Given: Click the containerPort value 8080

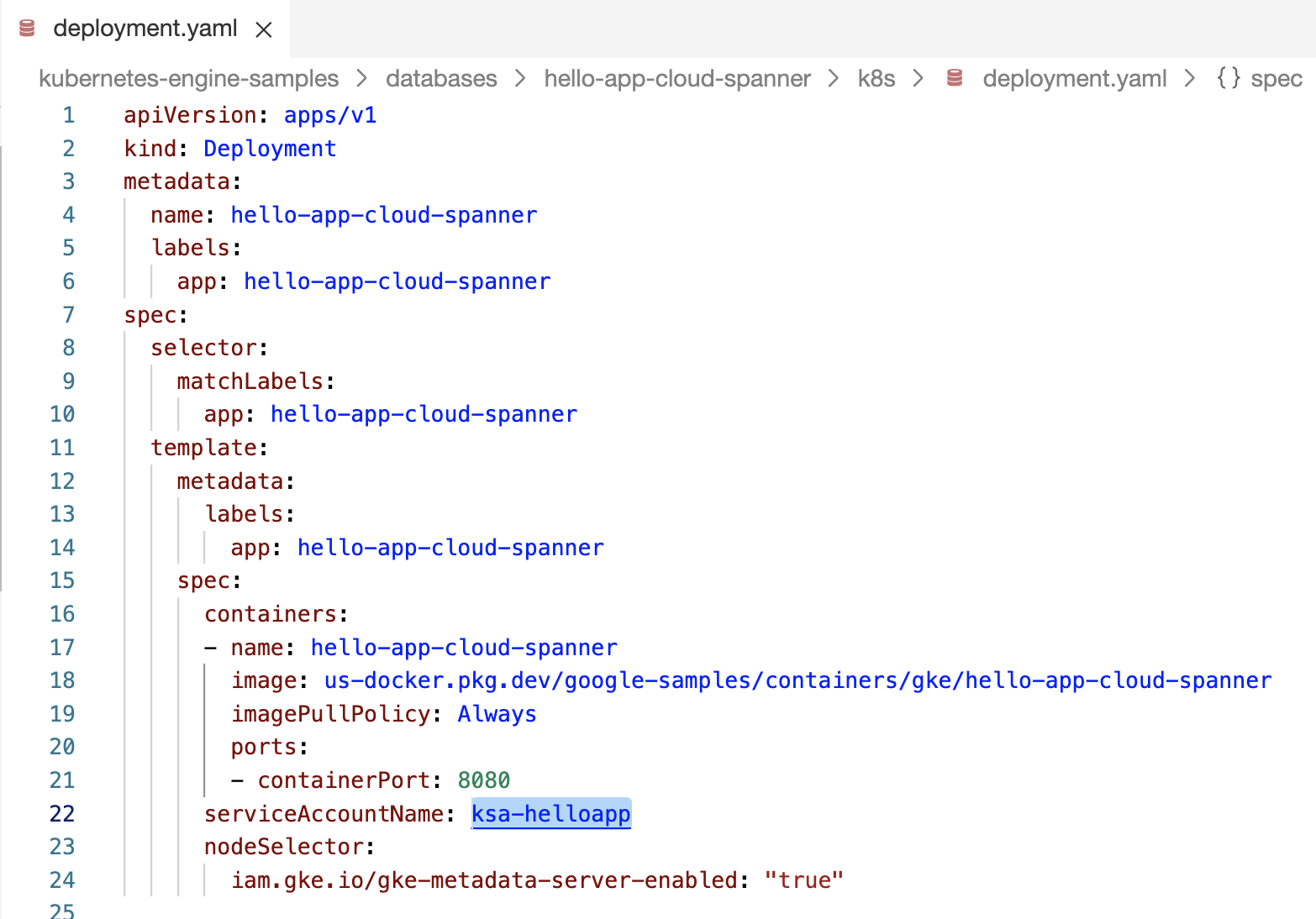Looking at the screenshot, I should click(483, 780).
